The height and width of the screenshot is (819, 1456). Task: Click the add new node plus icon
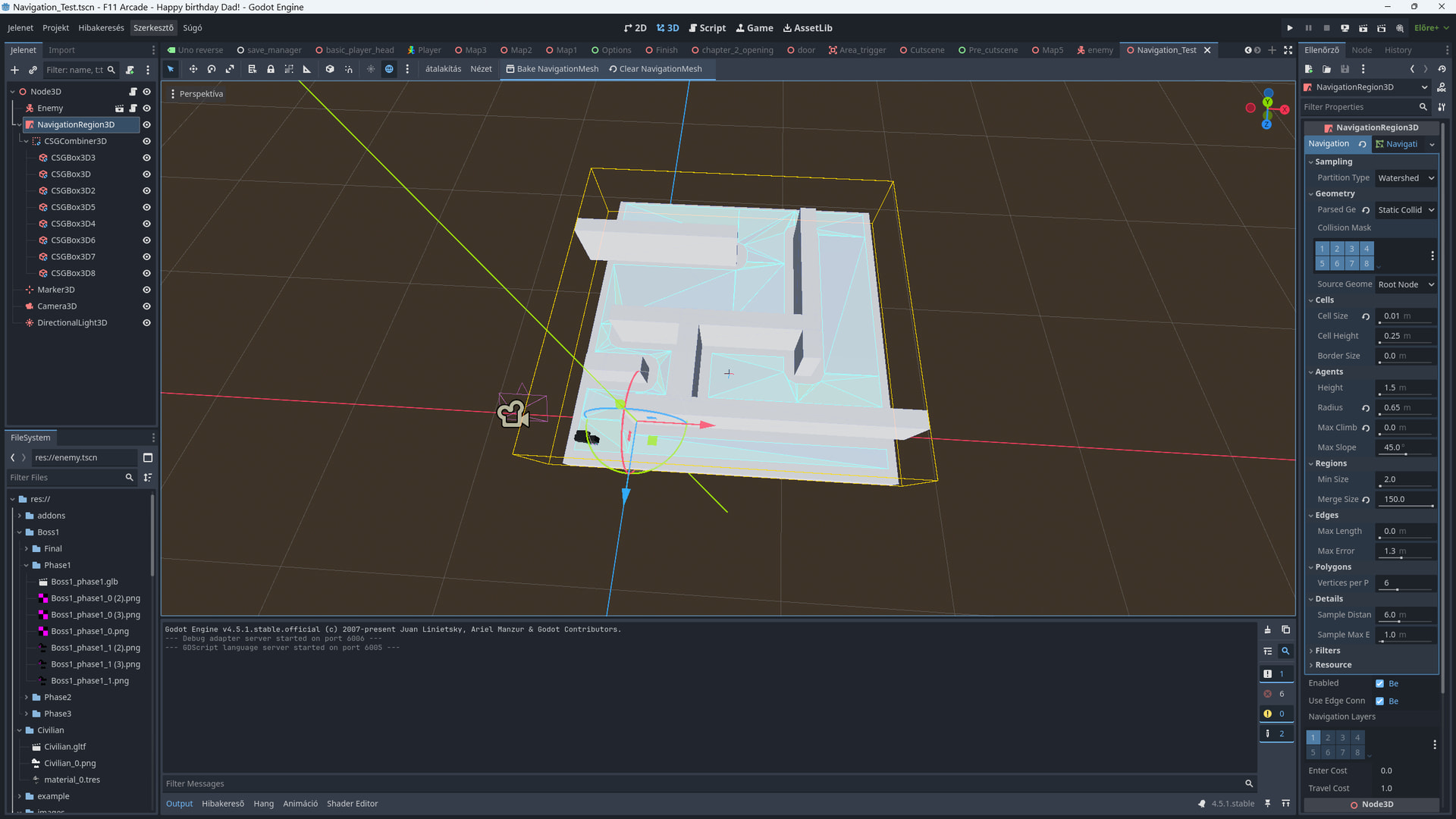(x=14, y=70)
